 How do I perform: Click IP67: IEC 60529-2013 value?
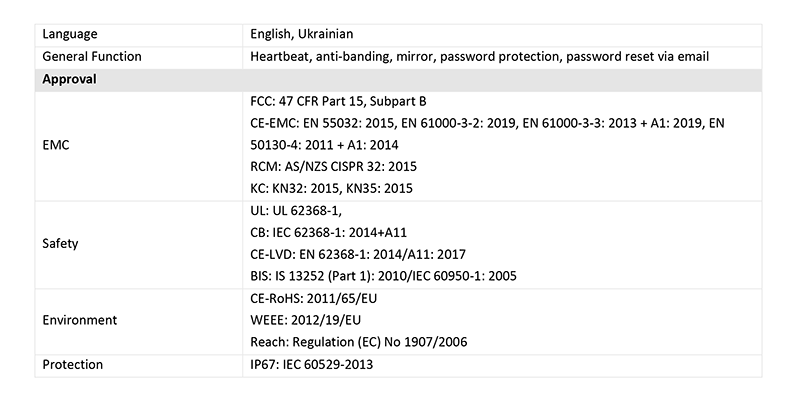tap(311, 365)
